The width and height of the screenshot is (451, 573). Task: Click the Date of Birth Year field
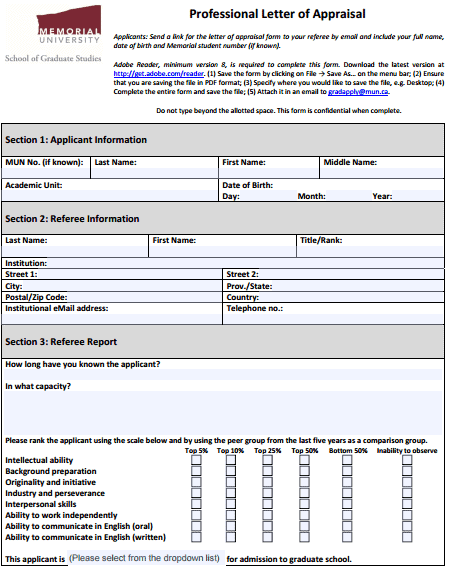tap(417, 196)
